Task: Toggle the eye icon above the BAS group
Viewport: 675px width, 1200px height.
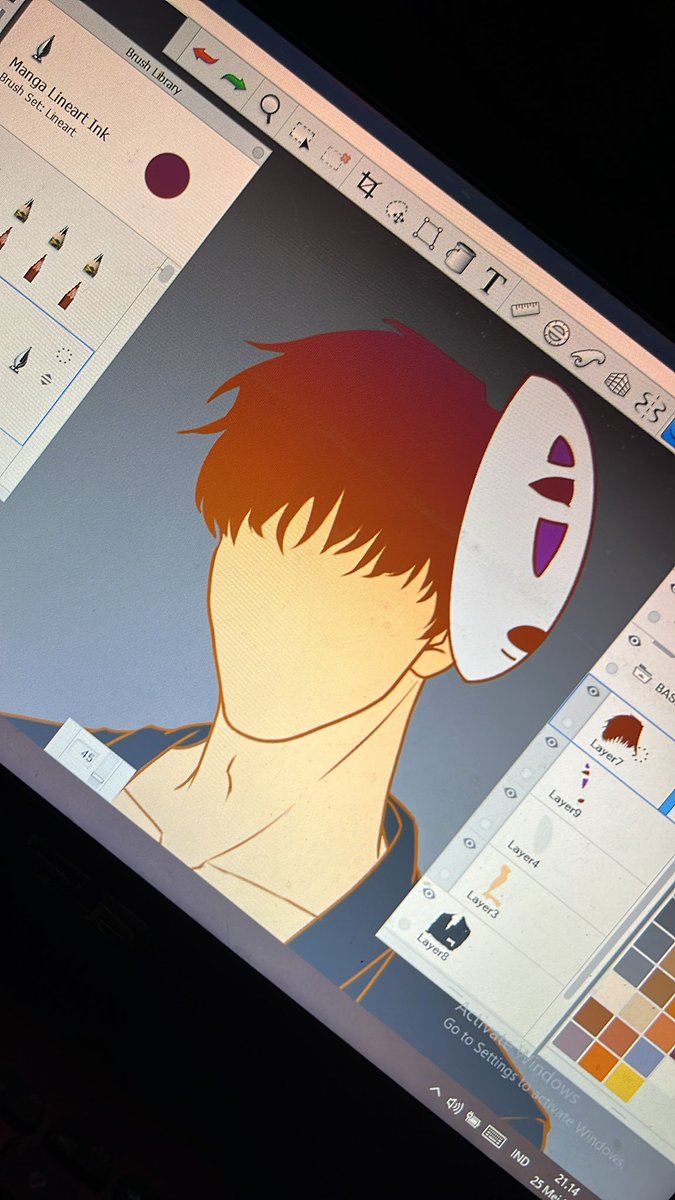Action: point(635,640)
